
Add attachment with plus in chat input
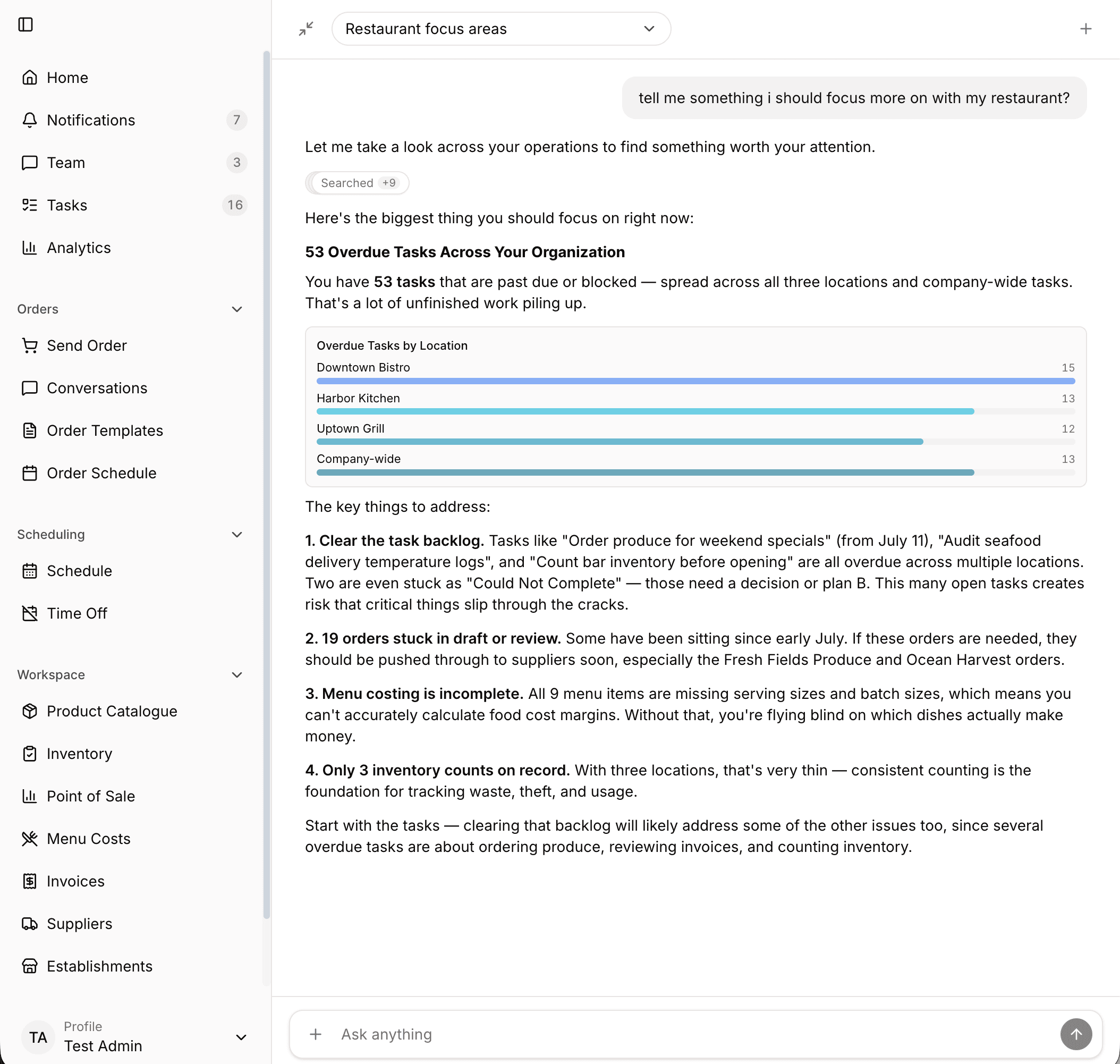pos(316,1034)
